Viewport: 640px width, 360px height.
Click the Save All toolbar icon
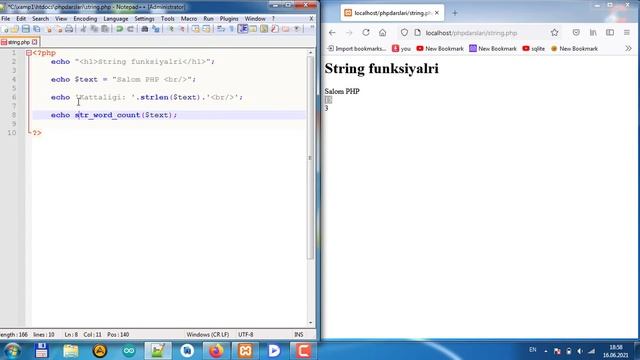coord(37,29)
